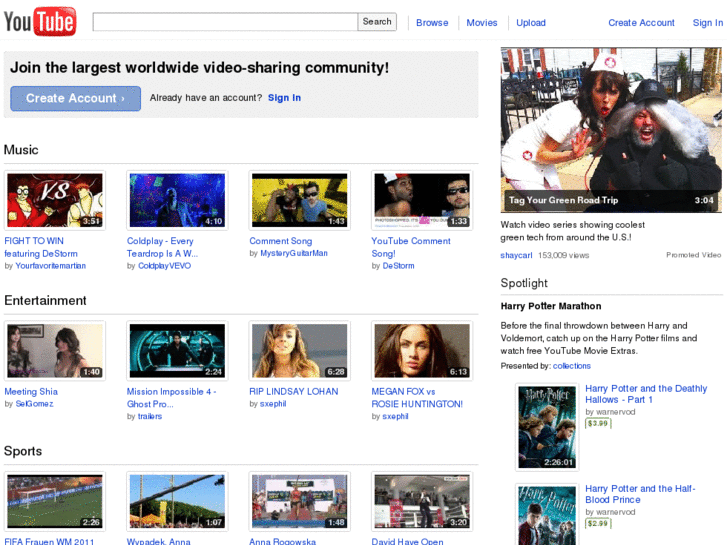Click Harry Potter Marathon heading
This screenshot has height=545, width=727.
pyautogui.click(x=551, y=306)
